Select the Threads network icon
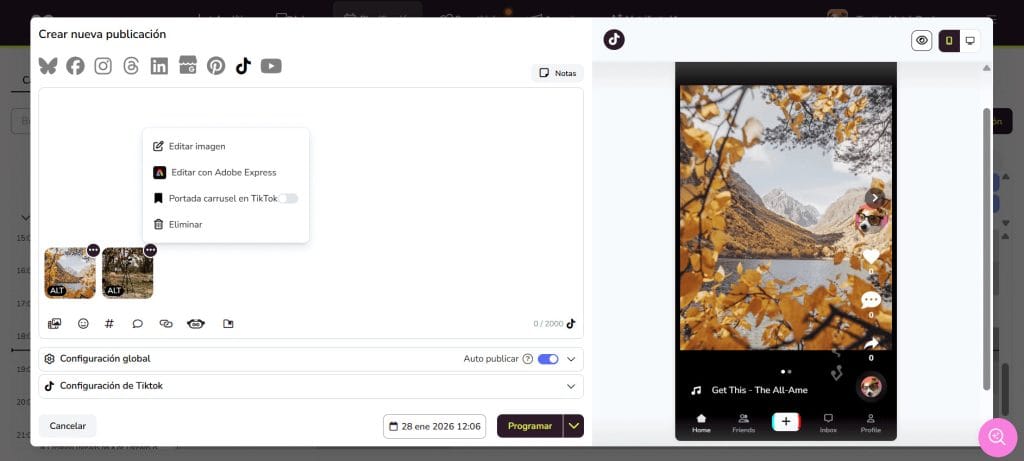The height and width of the screenshot is (461, 1024). (x=131, y=66)
